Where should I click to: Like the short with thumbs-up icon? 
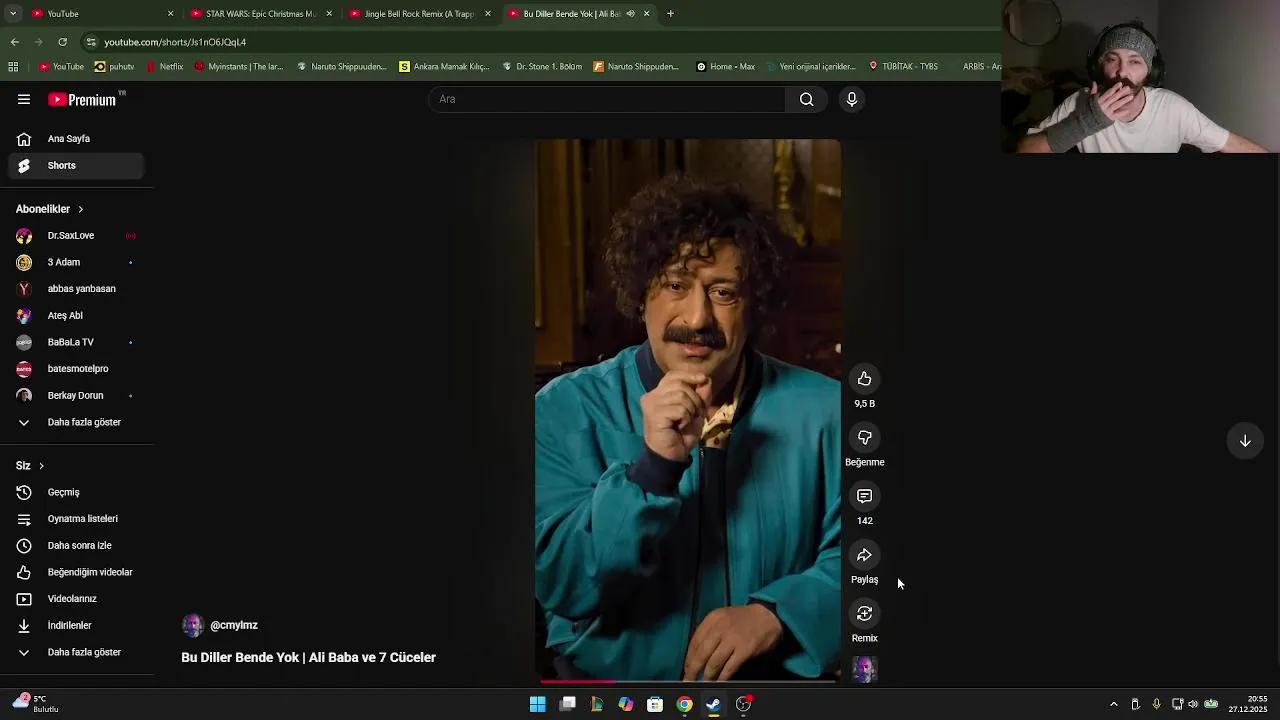(864, 379)
